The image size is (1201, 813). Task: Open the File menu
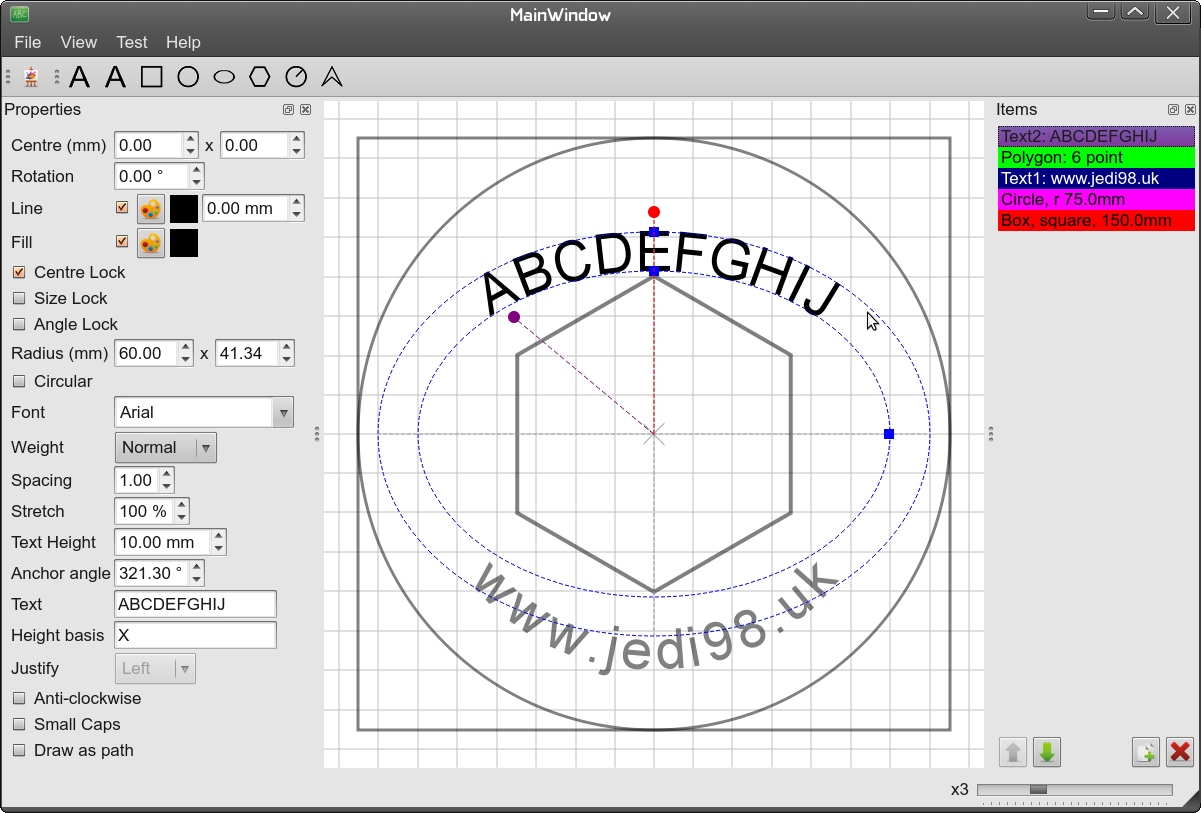tap(27, 42)
